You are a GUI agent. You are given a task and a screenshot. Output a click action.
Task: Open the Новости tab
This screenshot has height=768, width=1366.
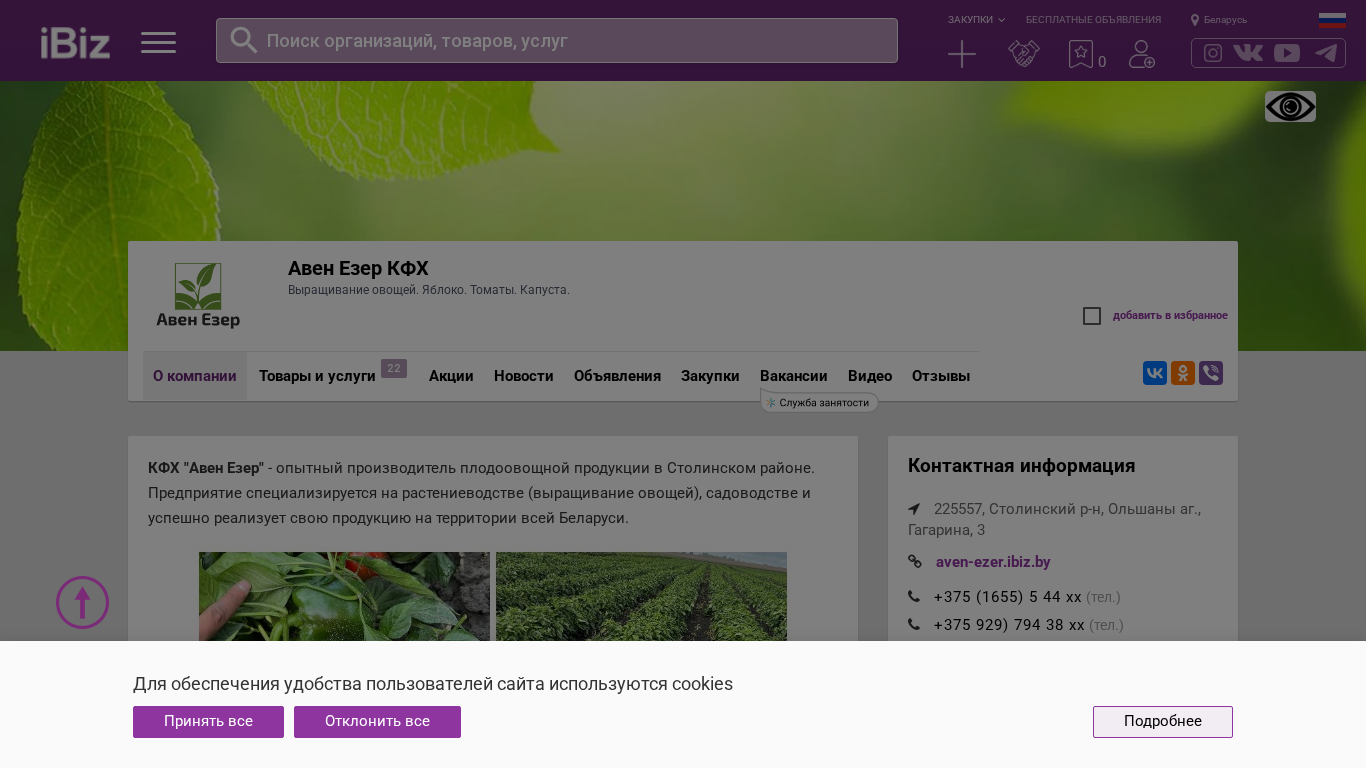point(524,376)
